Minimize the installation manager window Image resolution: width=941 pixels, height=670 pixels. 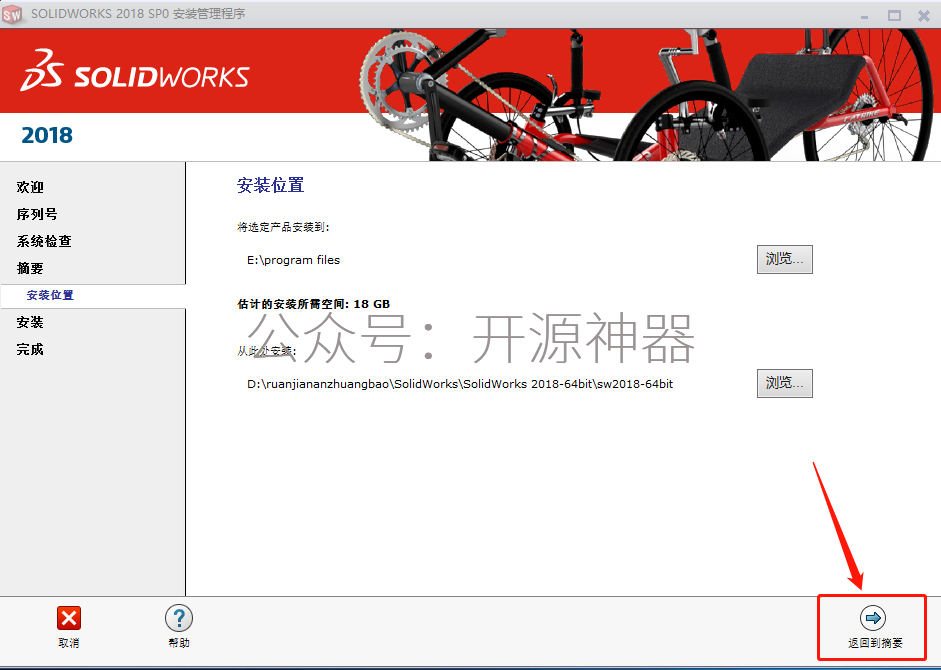click(864, 16)
